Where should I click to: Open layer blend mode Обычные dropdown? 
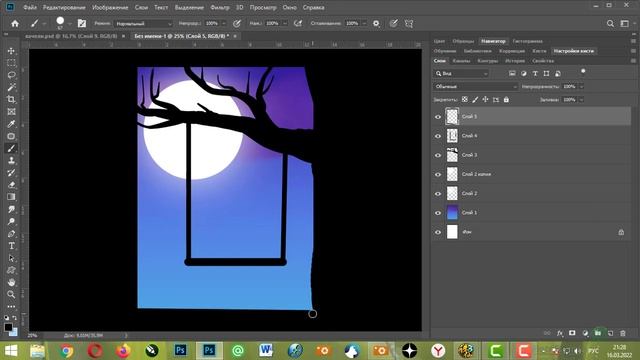coord(475,87)
